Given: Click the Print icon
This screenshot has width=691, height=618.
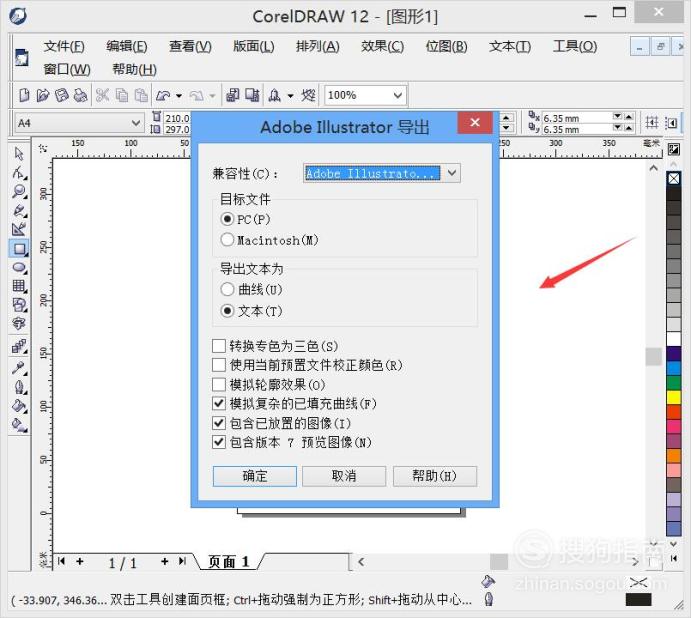Looking at the screenshot, I should [x=80, y=95].
